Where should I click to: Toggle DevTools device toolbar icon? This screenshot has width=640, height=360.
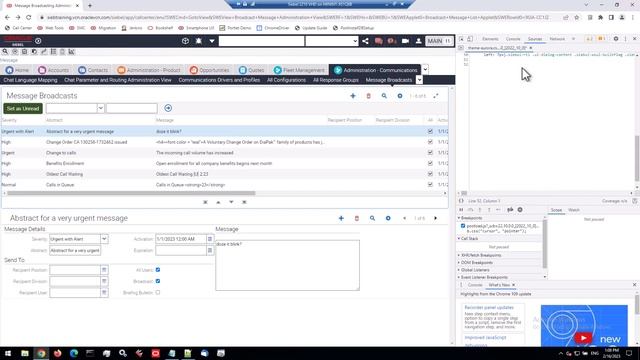pyautogui.click(x=470, y=39)
